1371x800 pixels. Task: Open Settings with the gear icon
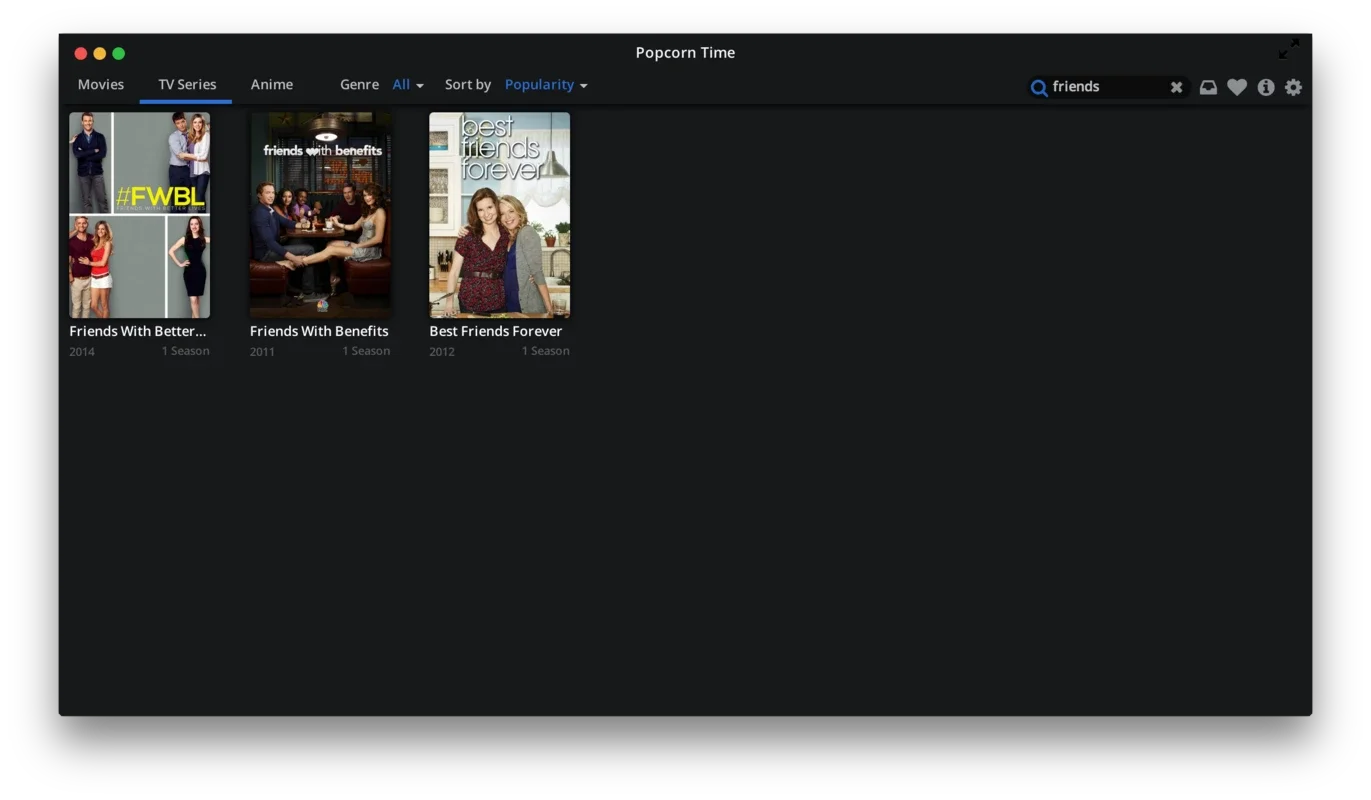coord(1294,87)
